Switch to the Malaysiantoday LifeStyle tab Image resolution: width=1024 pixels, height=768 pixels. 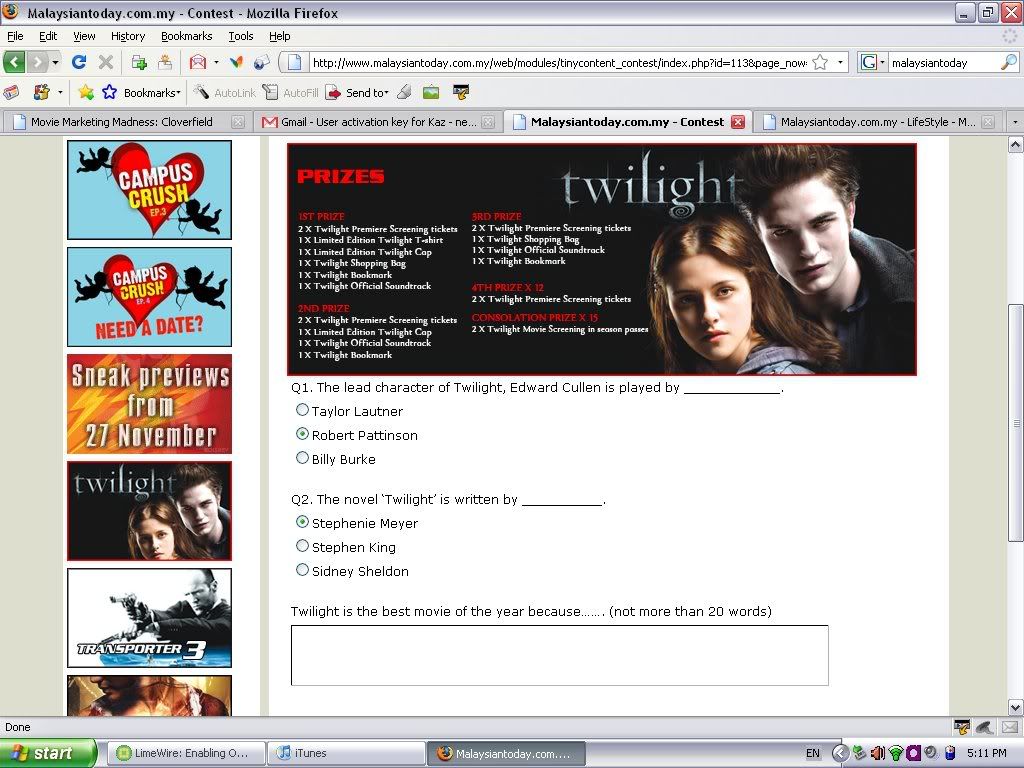click(x=878, y=121)
